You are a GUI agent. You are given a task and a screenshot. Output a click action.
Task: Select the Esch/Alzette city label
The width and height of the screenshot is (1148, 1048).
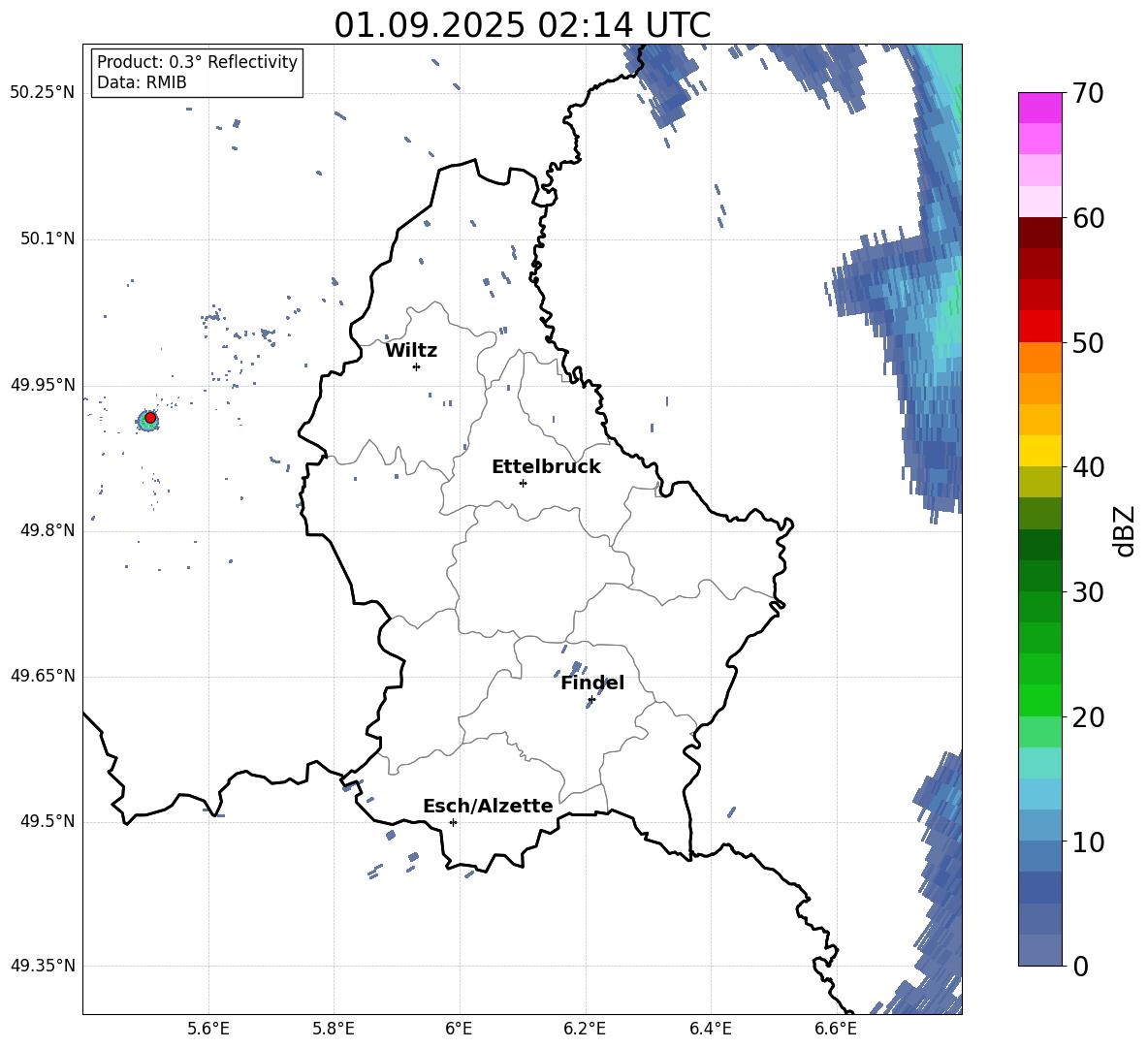[x=488, y=806]
